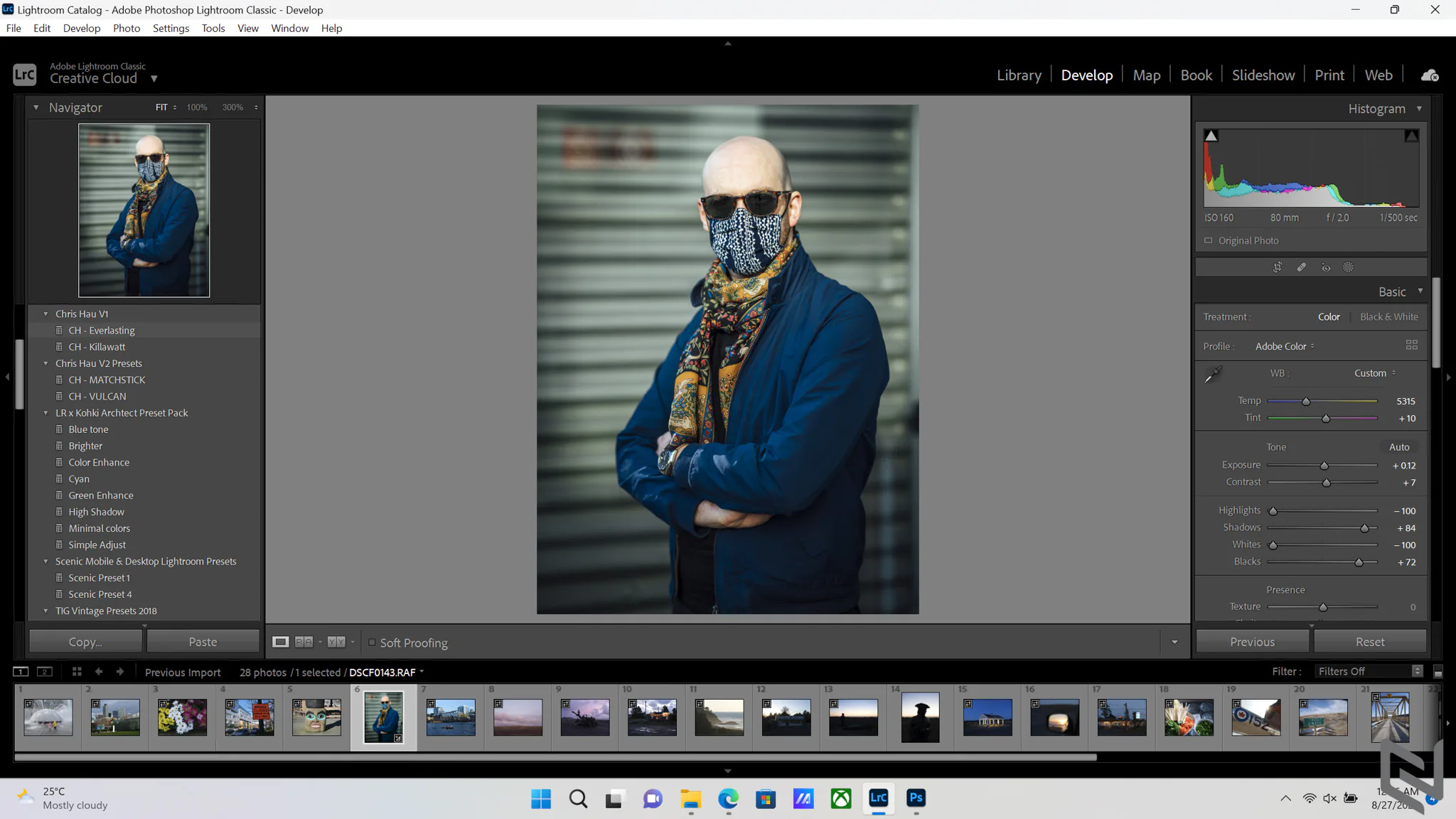The height and width of the screenshot is (819, 1456).
Task: Select the Crop Overlay tool icon
Action: tap(1278, 267)
